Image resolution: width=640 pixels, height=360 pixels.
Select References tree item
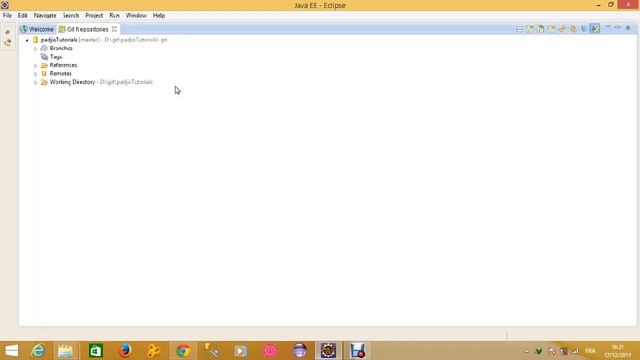pyautogui.click(x=63, y=65)
